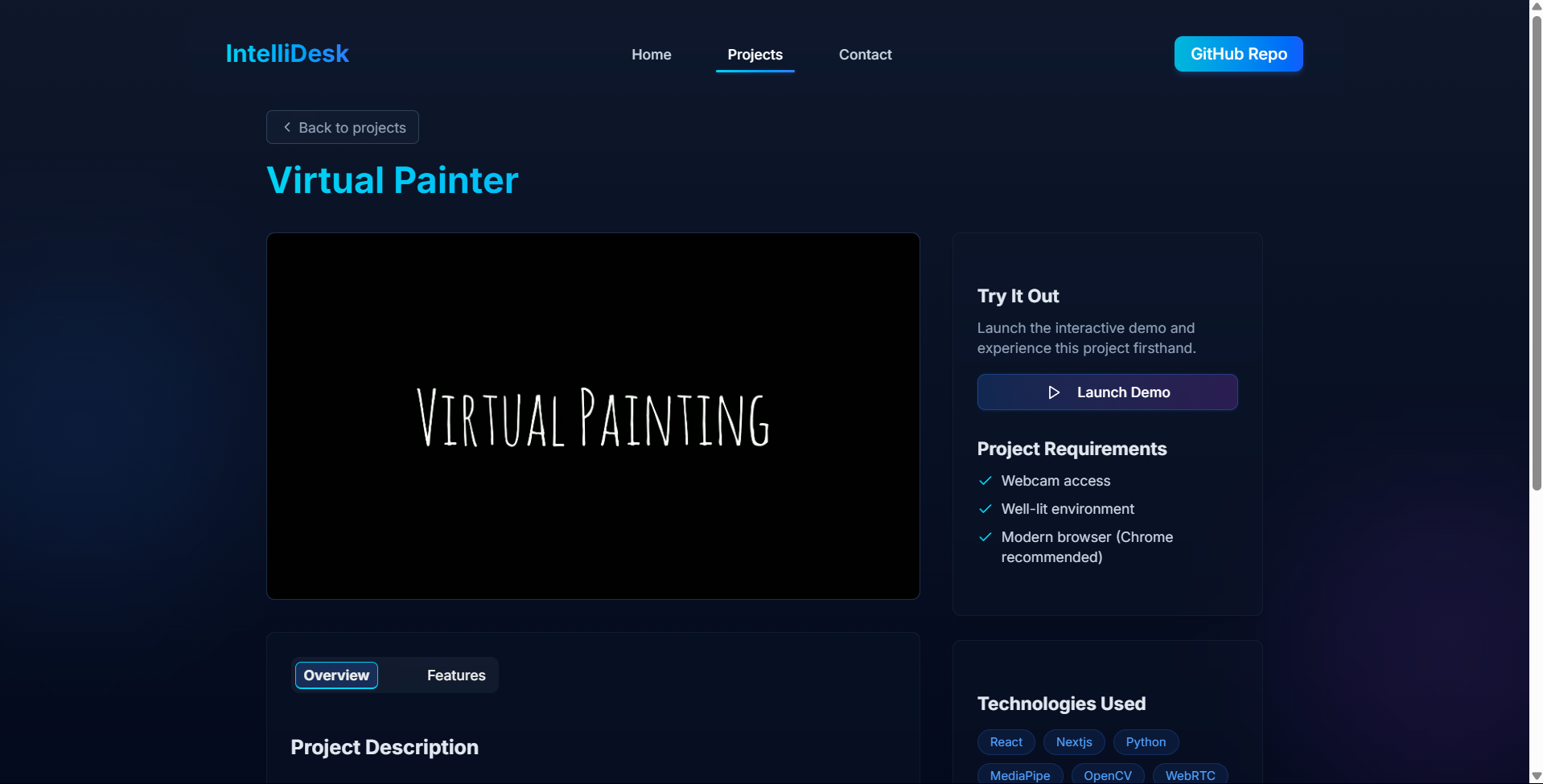Select the Nextjs technology tag
The height and width of the screenshot is (784, 1543).
tap(1074, 742)
